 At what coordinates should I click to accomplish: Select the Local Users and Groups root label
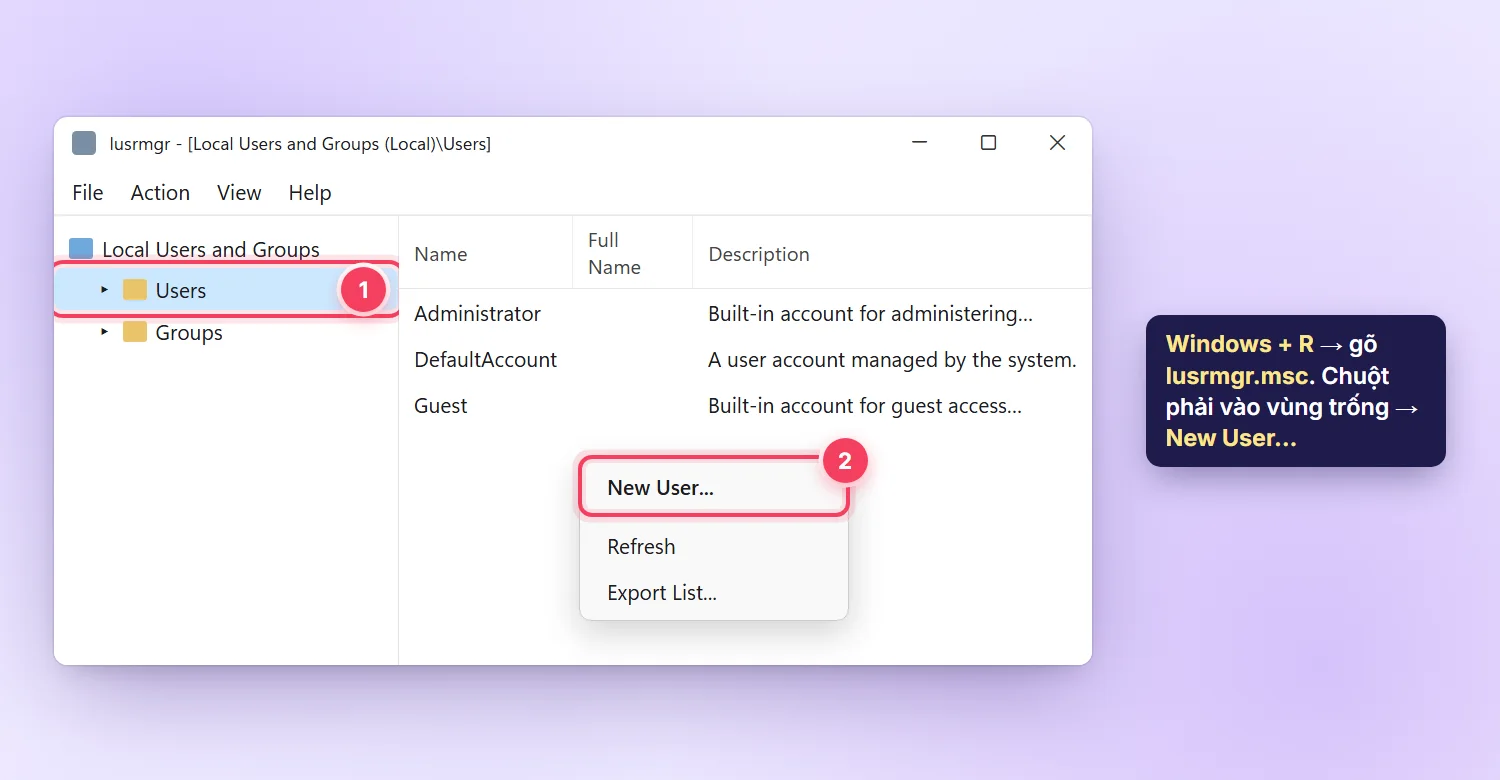(211, 250)
